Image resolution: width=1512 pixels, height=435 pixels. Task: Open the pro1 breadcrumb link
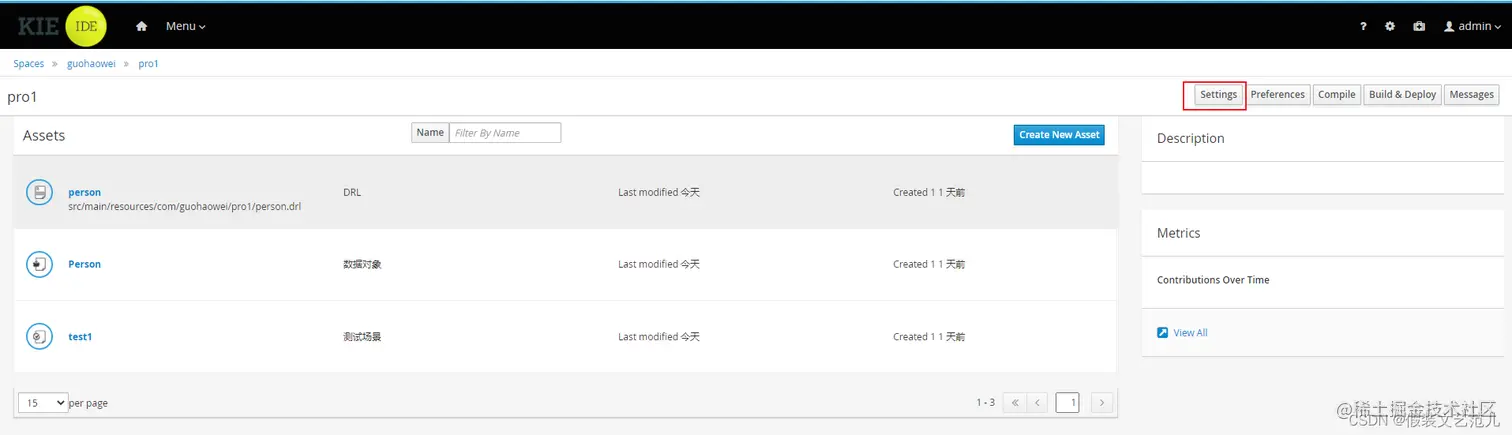[148, 64]
